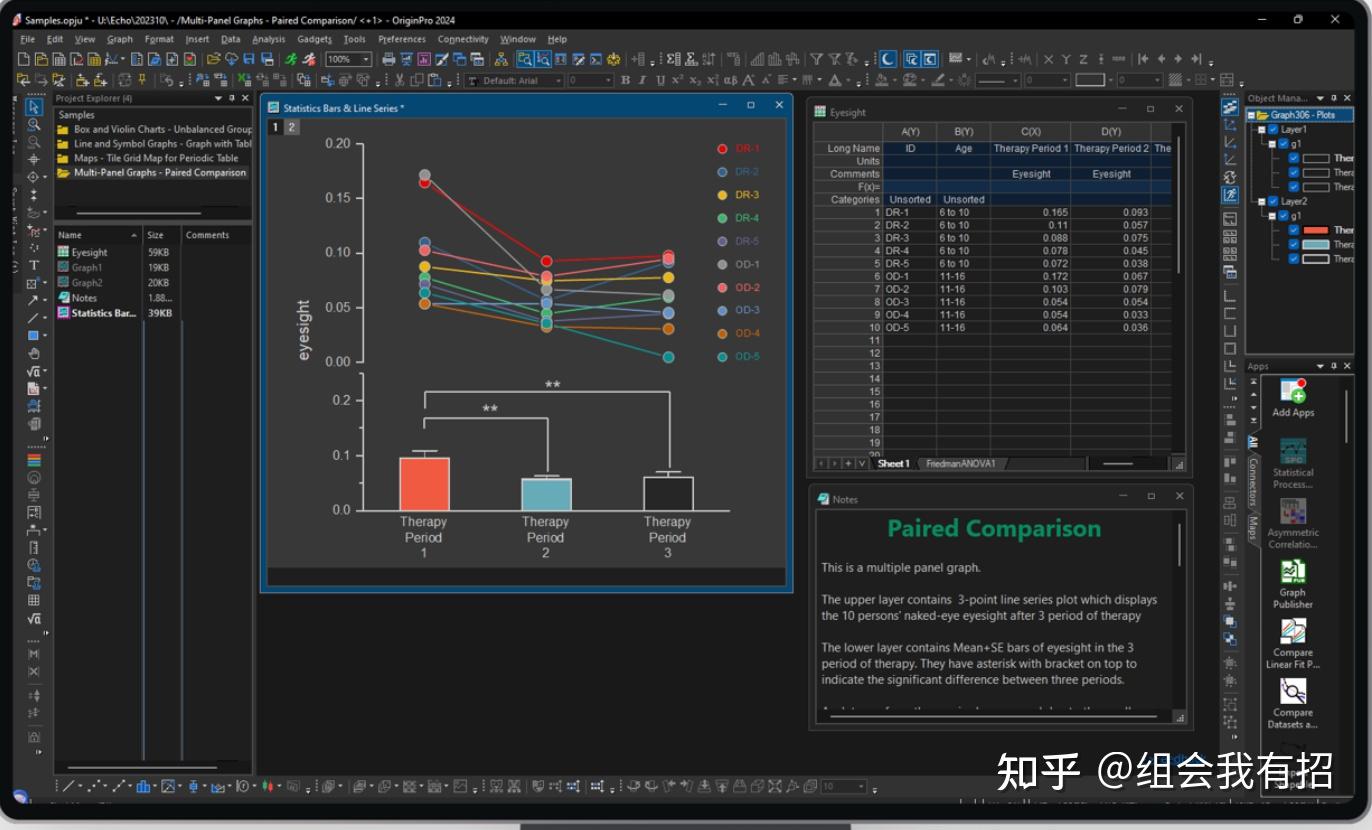Toggle visibility of the red-filled plot in Layer2

[x=1294, y=230]
